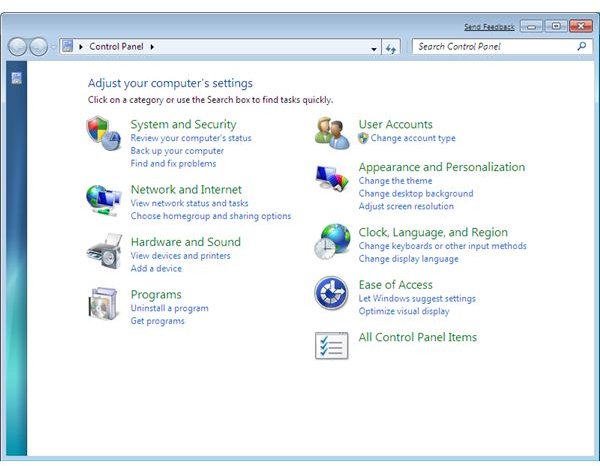Screen dimensions: 600x466
Task: Click the Programs software box icon
Action: tap(103, 304)
